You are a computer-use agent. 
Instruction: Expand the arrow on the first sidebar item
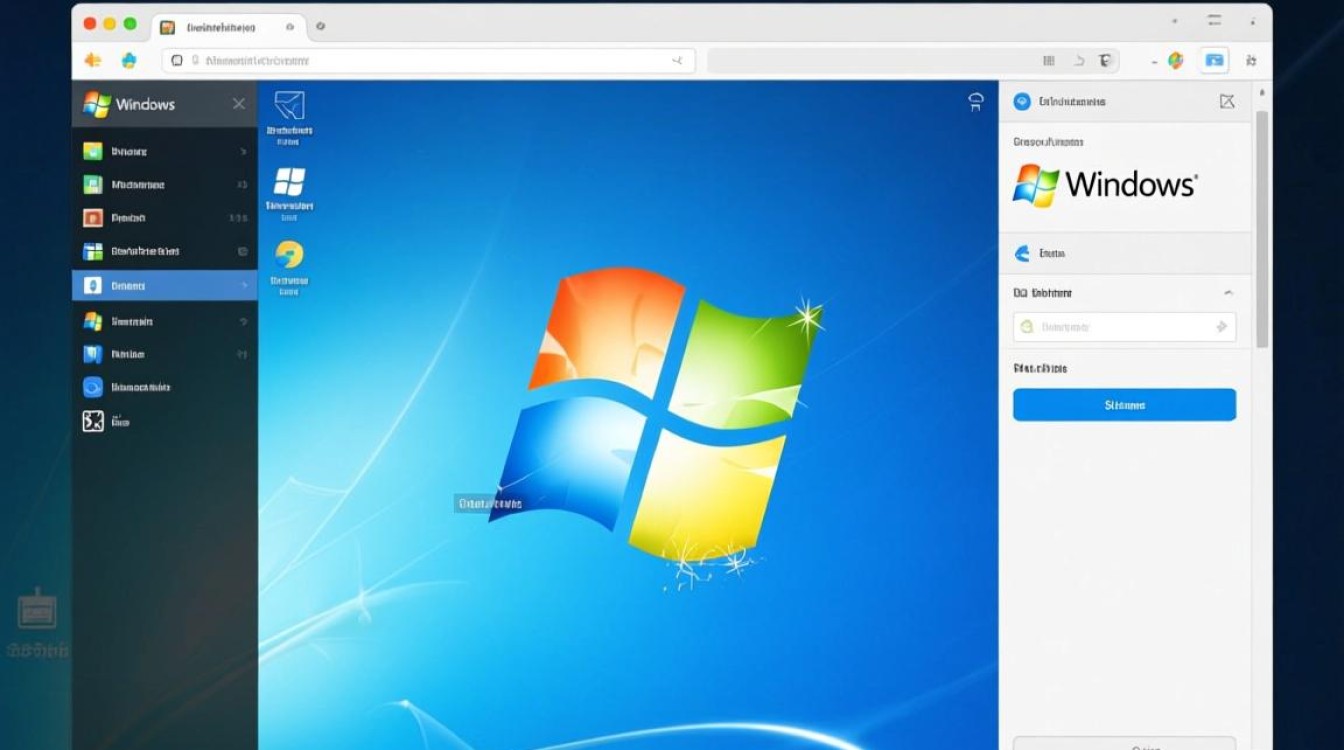tap(242, 152)
